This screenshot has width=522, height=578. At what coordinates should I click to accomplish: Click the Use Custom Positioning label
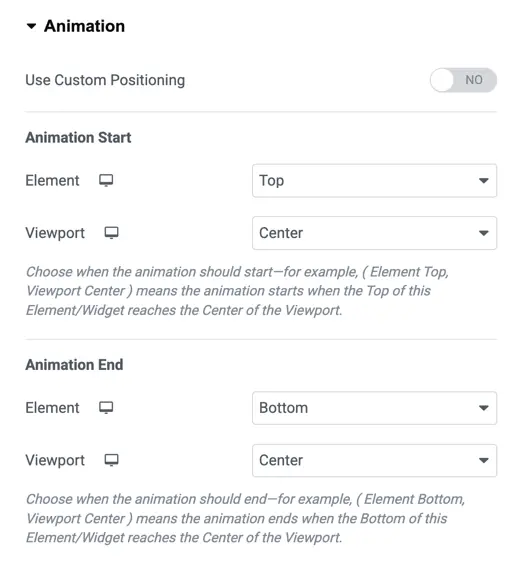105,80
